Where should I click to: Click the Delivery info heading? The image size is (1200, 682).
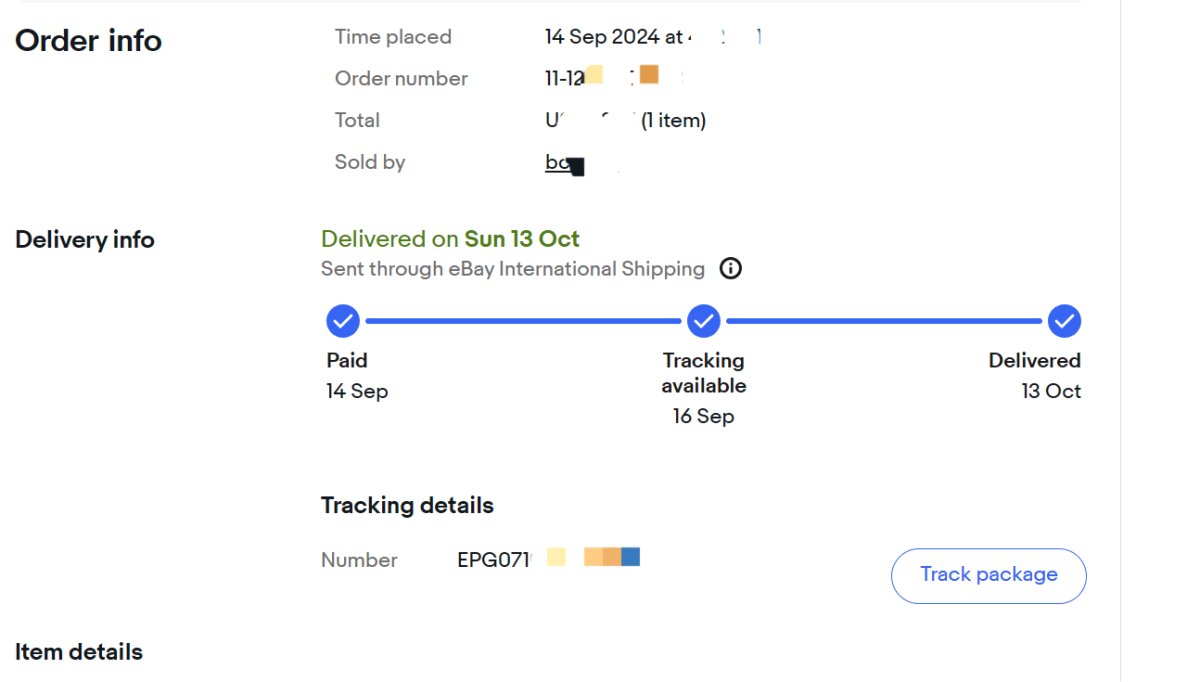pyautogui.click(x=85, y=240)
